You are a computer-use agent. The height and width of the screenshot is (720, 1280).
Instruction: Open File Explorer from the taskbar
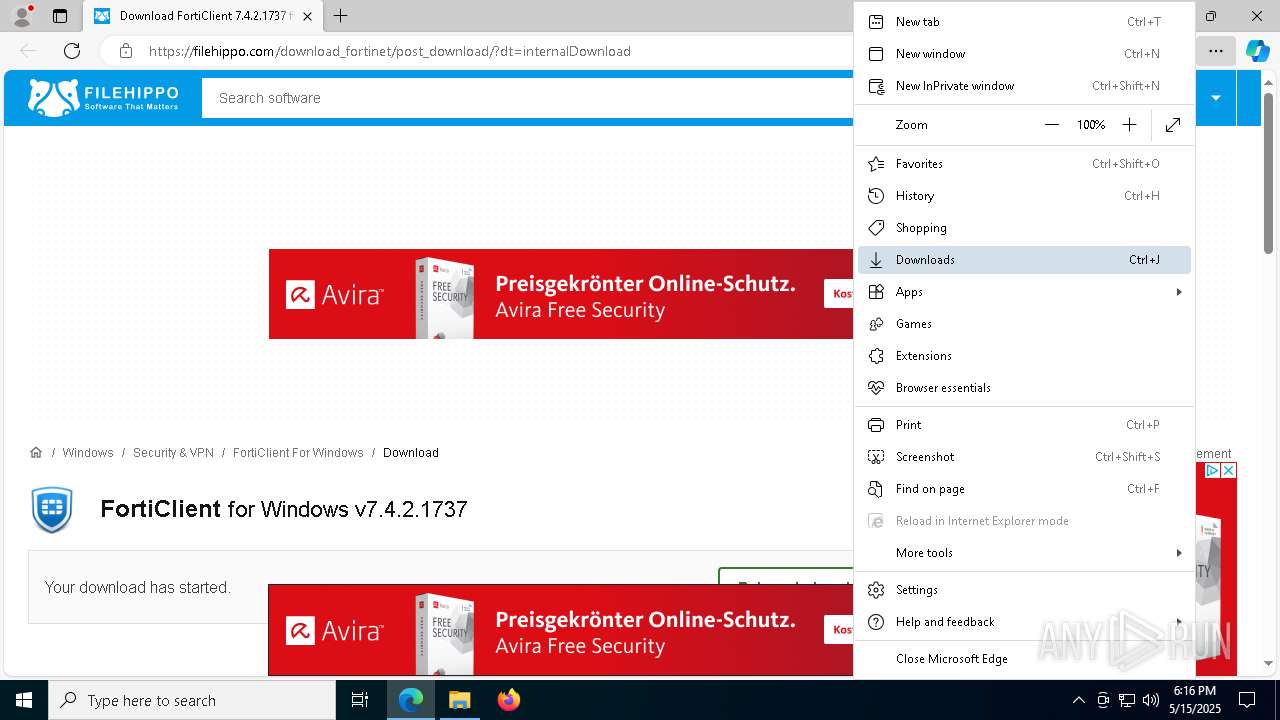(459, 700)
